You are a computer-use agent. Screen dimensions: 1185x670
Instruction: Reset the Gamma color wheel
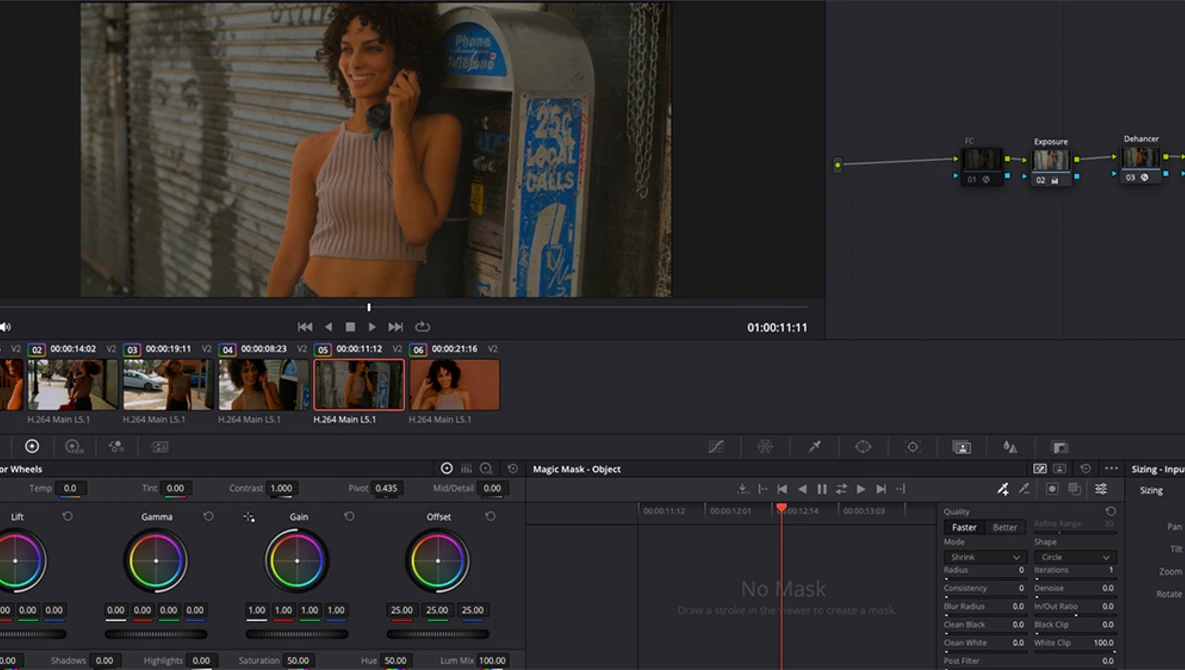tap(208, 517)
